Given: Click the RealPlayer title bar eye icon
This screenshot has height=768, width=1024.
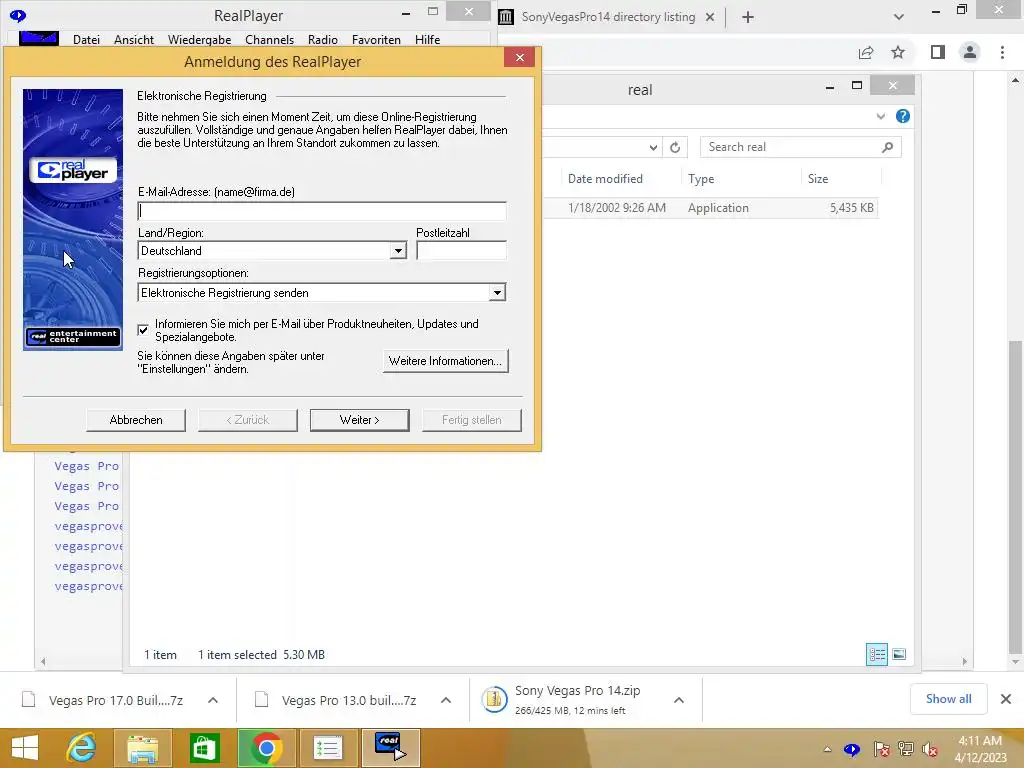Looking at the screenshot, I should click(x=18, y=16).
